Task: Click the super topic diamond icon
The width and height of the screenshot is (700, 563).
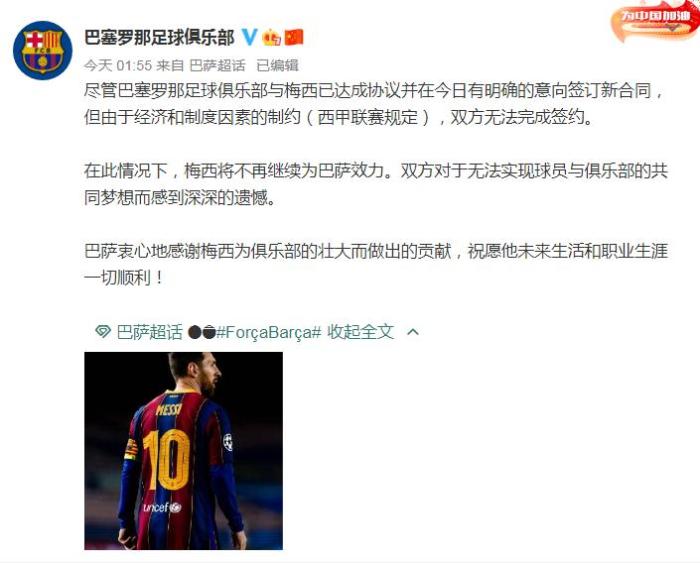Action: (x=103, y=331)
